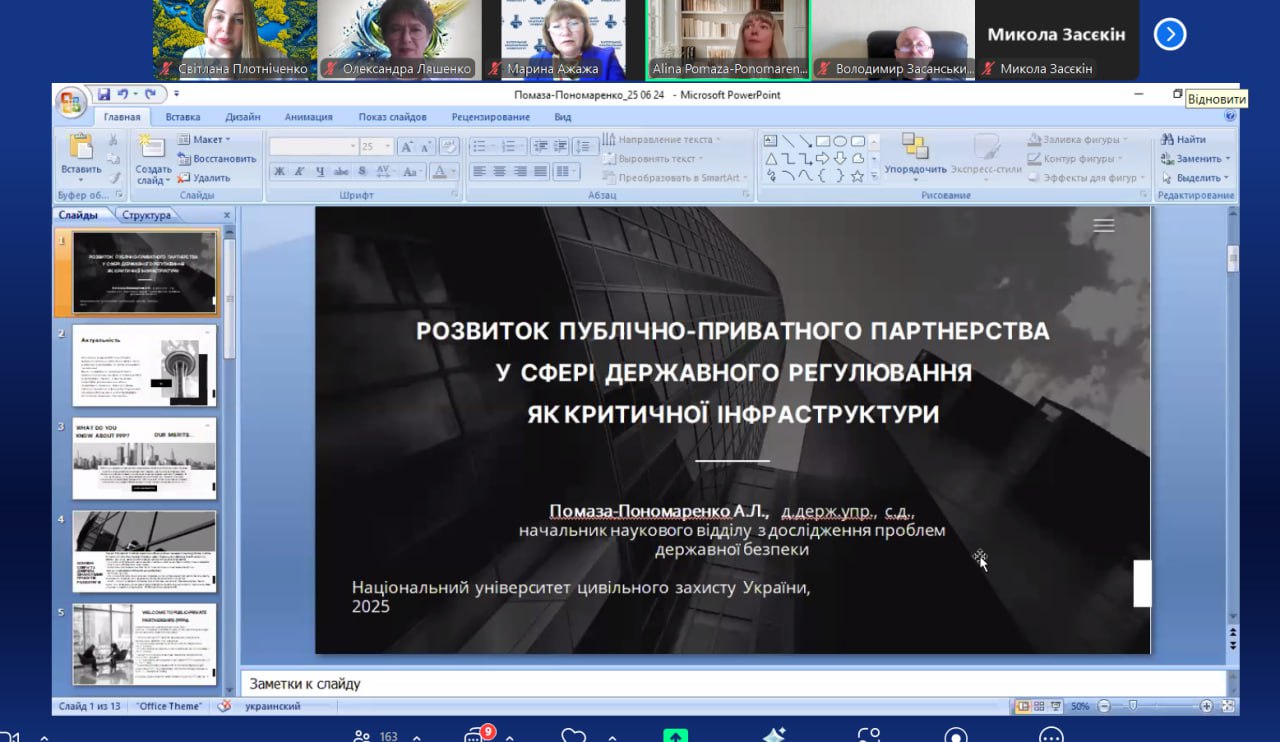Viewport: 1280px width, 742px height.
Task: Toggle bold (Ж) formatting
Action: coord(280,172)
